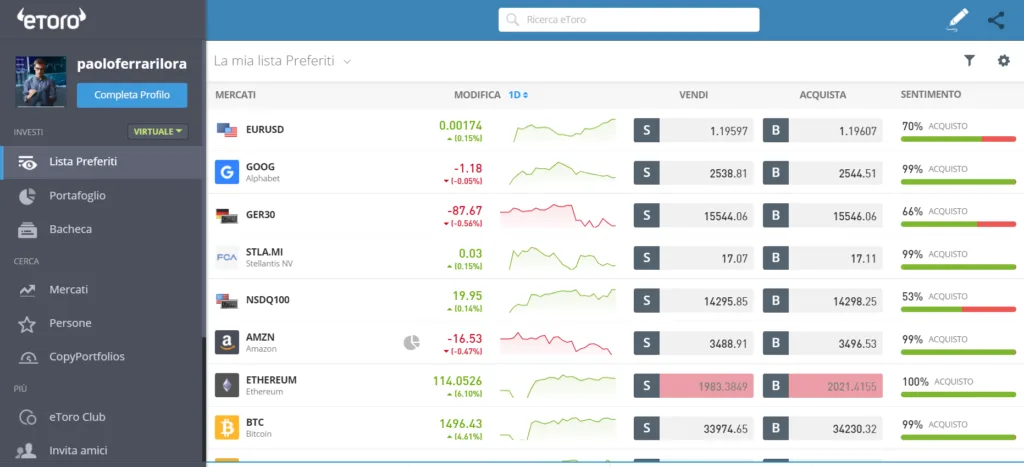Viewport: 1024px width, 467px height.
Task: Click the paoloferrarilora username
Action: [132, 64]
